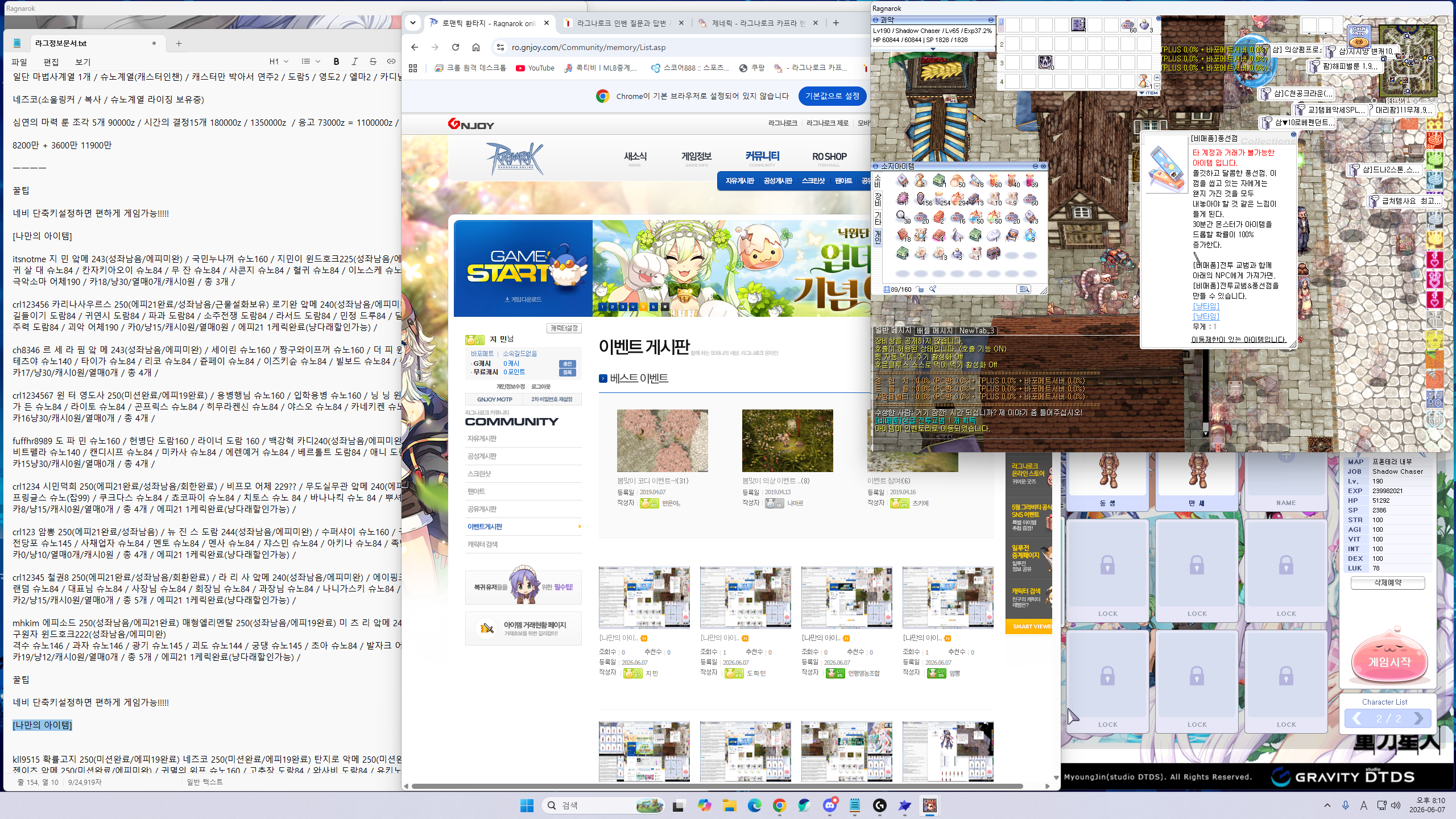The image size is (1456, 819).
Task: Open the 파일 menu in Notepad
Action: [x=19, y=62]
